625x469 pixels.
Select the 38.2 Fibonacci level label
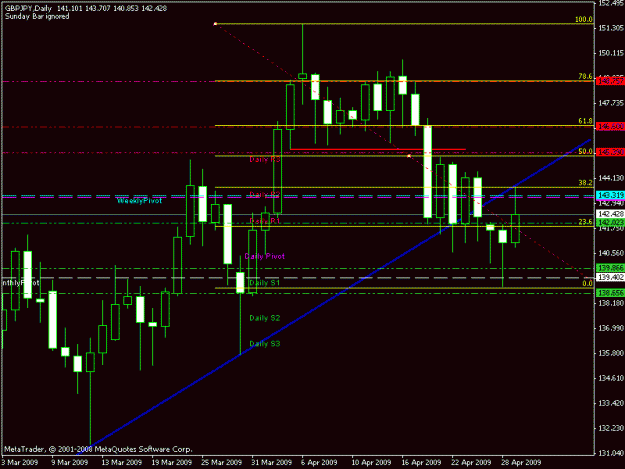pyautogui.click(x=585, y=182)
